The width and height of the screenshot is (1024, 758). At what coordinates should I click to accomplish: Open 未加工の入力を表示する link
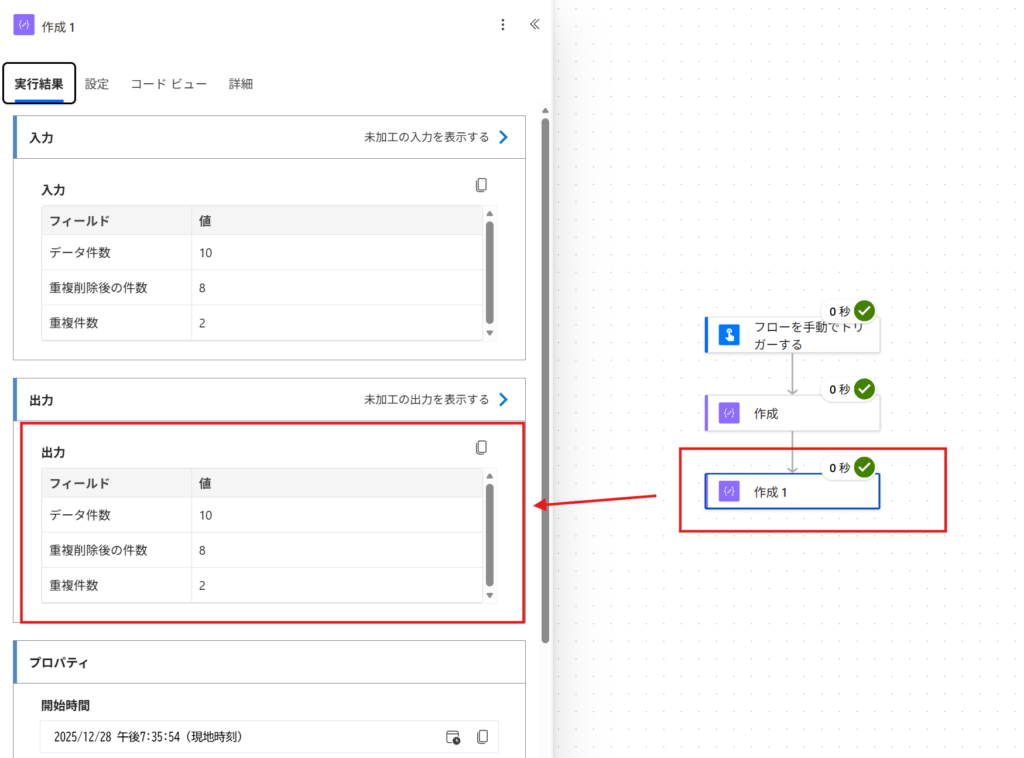tap(426, 137)
